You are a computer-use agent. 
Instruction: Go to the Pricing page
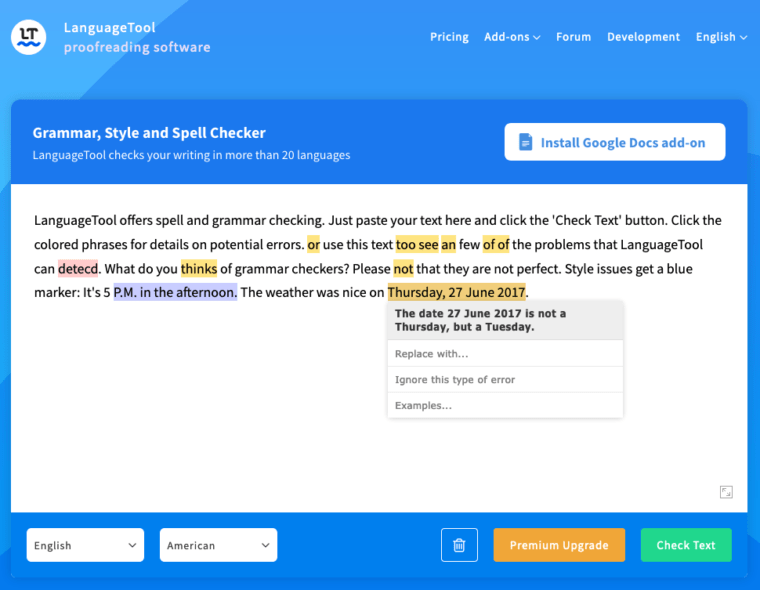(x=449, y=37)
